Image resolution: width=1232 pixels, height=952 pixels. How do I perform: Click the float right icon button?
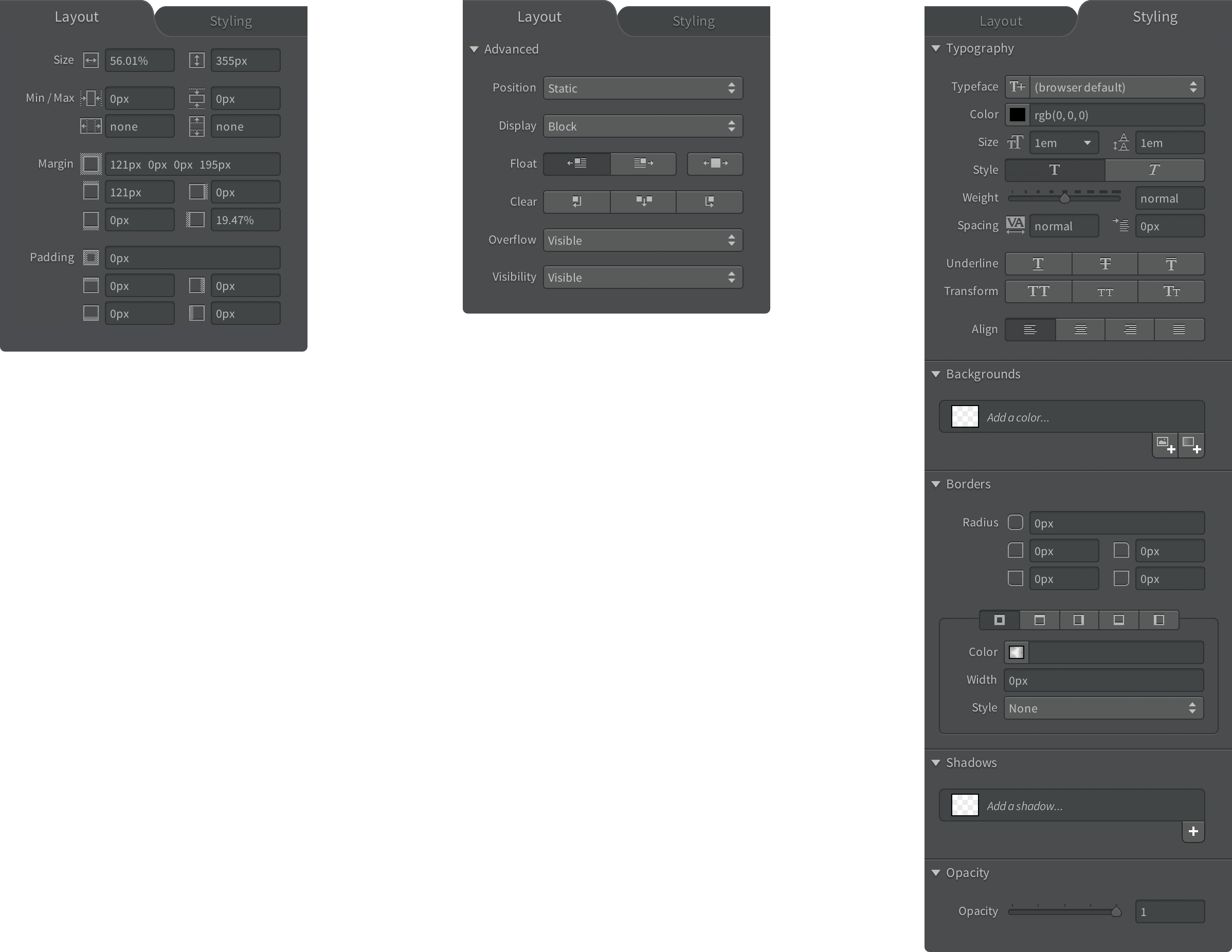(643, 163)
